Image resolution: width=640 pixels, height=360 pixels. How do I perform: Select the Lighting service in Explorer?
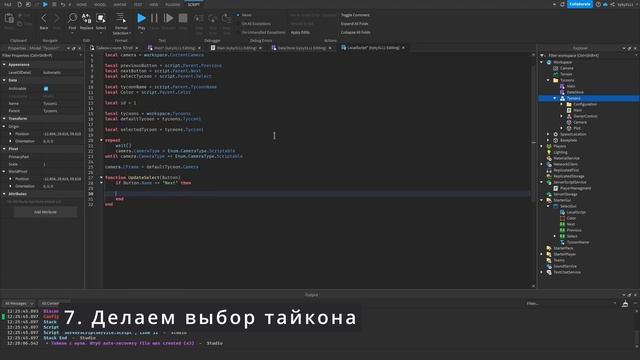point(560,152)
